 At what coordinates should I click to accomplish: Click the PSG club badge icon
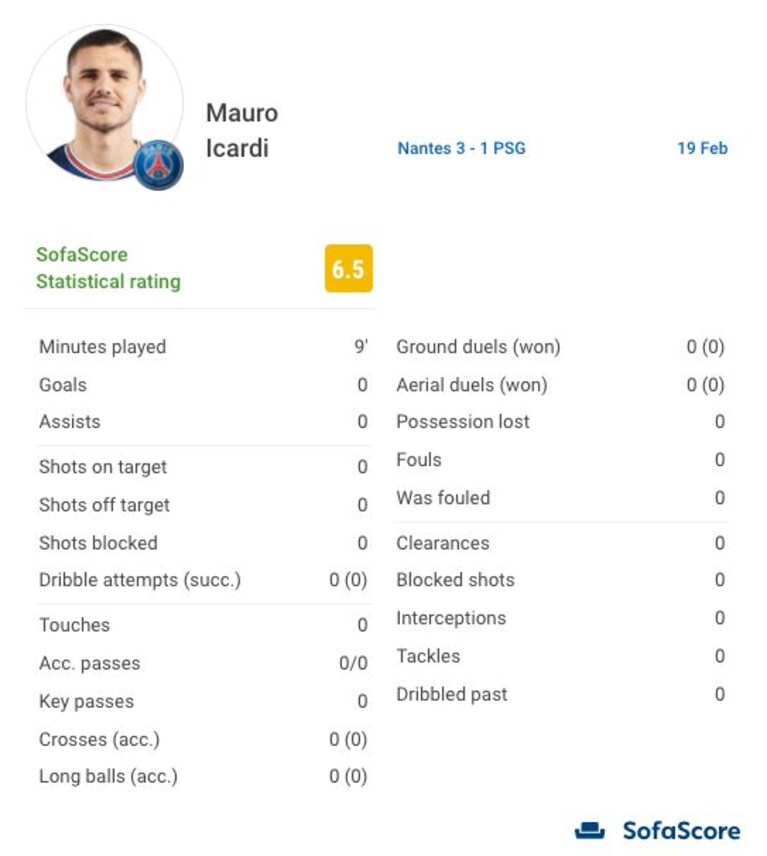158,165
